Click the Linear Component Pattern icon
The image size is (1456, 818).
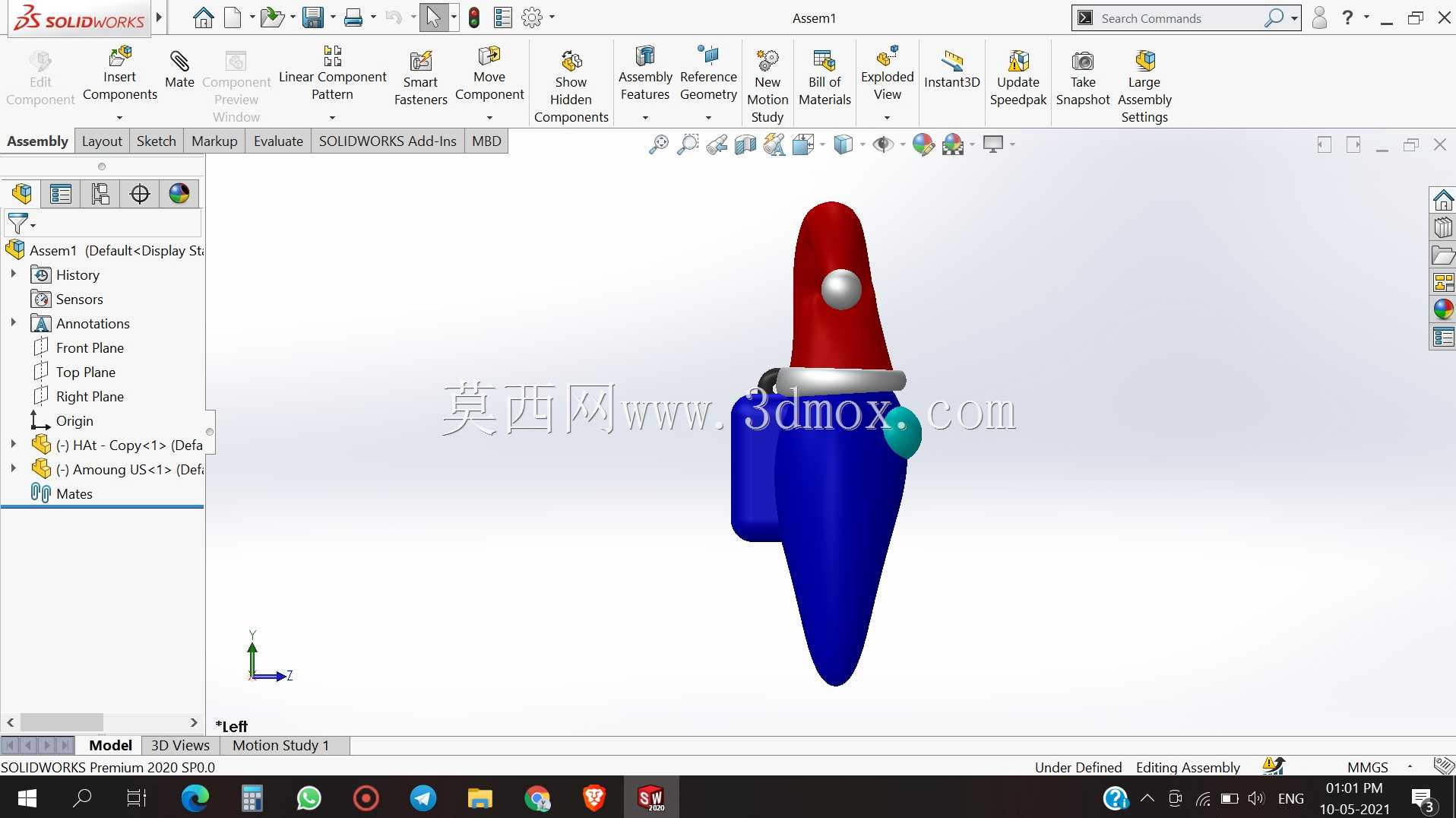[x=333, y=56]
